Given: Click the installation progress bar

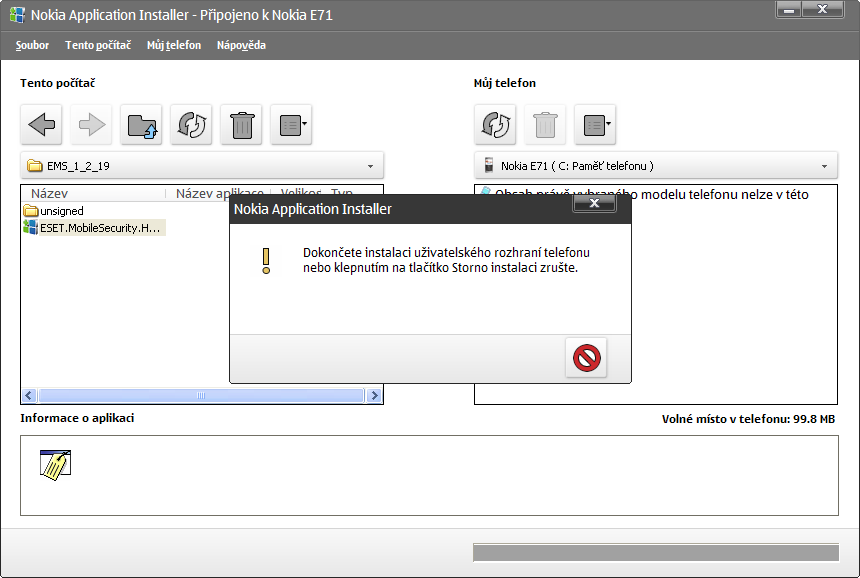Looking at the screenshot, I should (656, 552).
